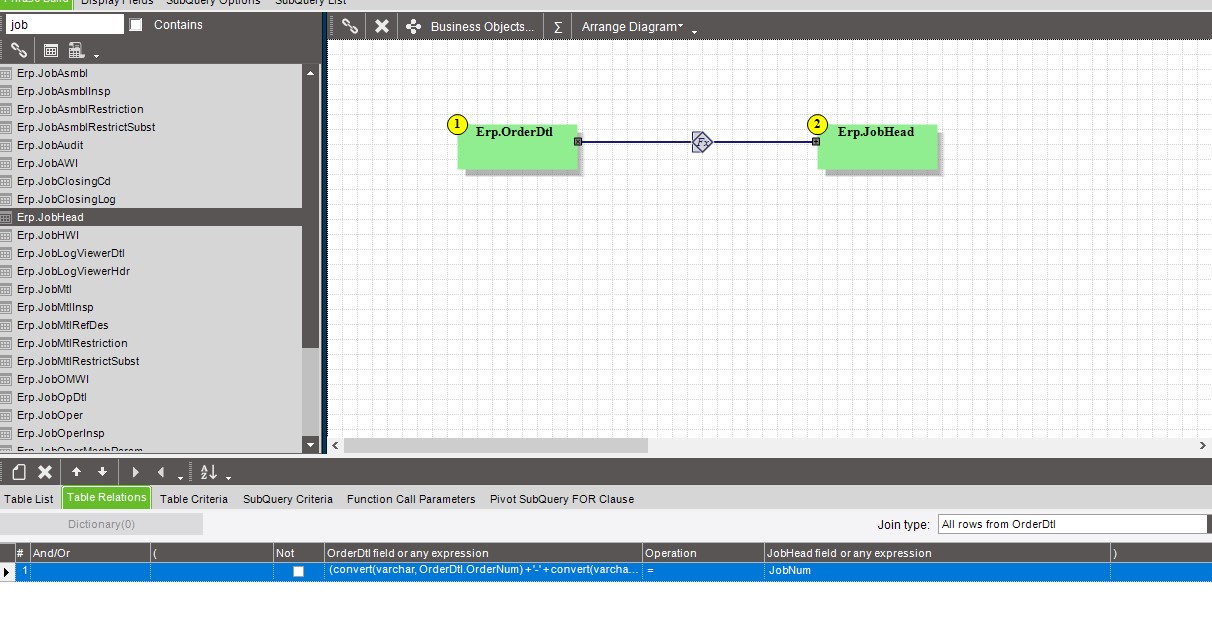The image size is (1212, 637).
Task: Click the Dictionary(0) button
Action: [x=101, y=524]
